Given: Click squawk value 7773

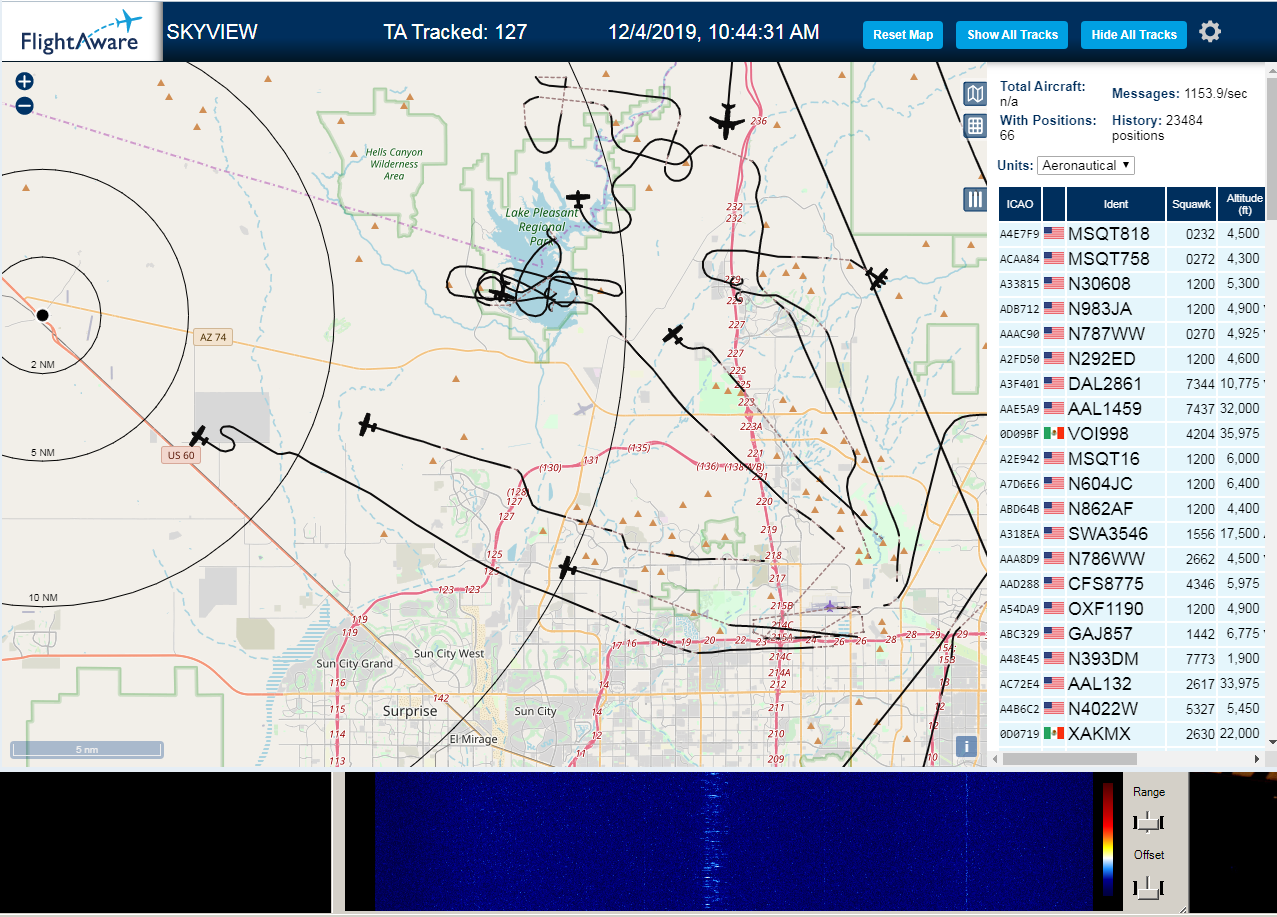Looking at the screenshot, I should coord(1200,659).
